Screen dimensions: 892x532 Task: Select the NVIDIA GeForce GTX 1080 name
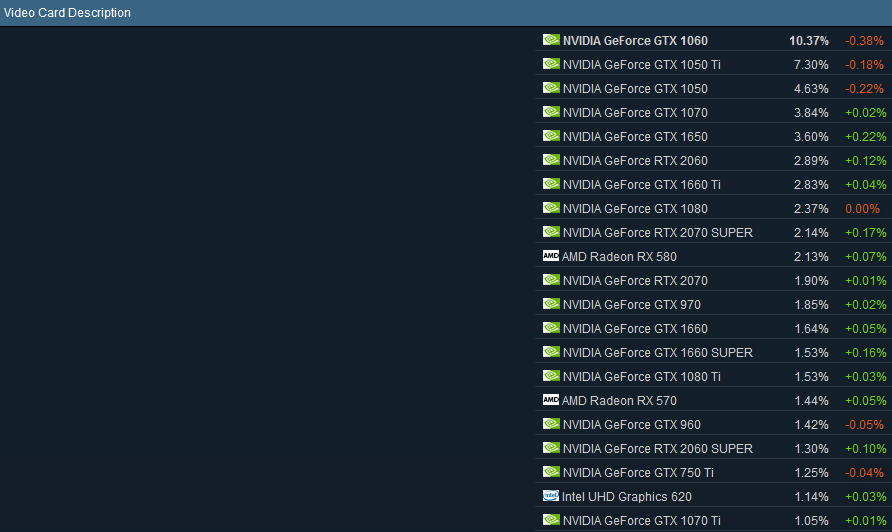click(x=635, y=209)
